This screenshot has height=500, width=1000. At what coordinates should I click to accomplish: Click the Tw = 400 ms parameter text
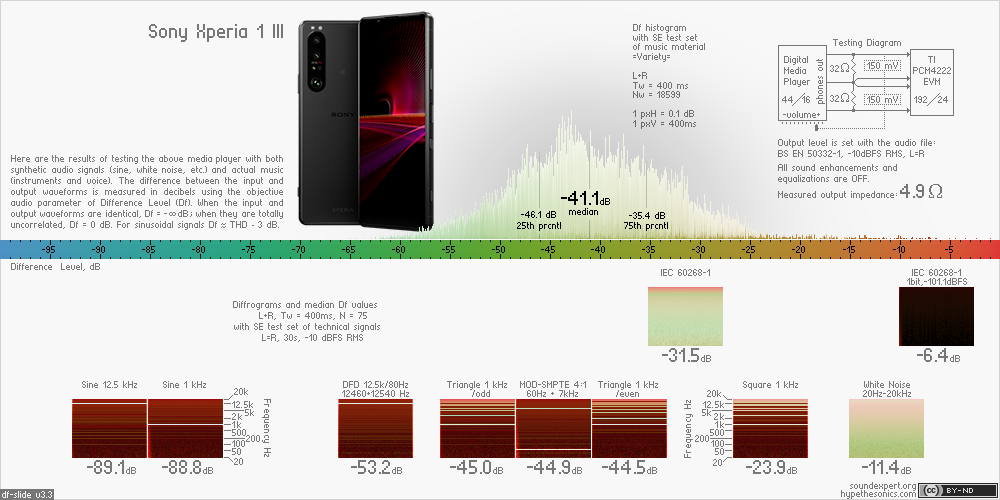coord(660,85)
